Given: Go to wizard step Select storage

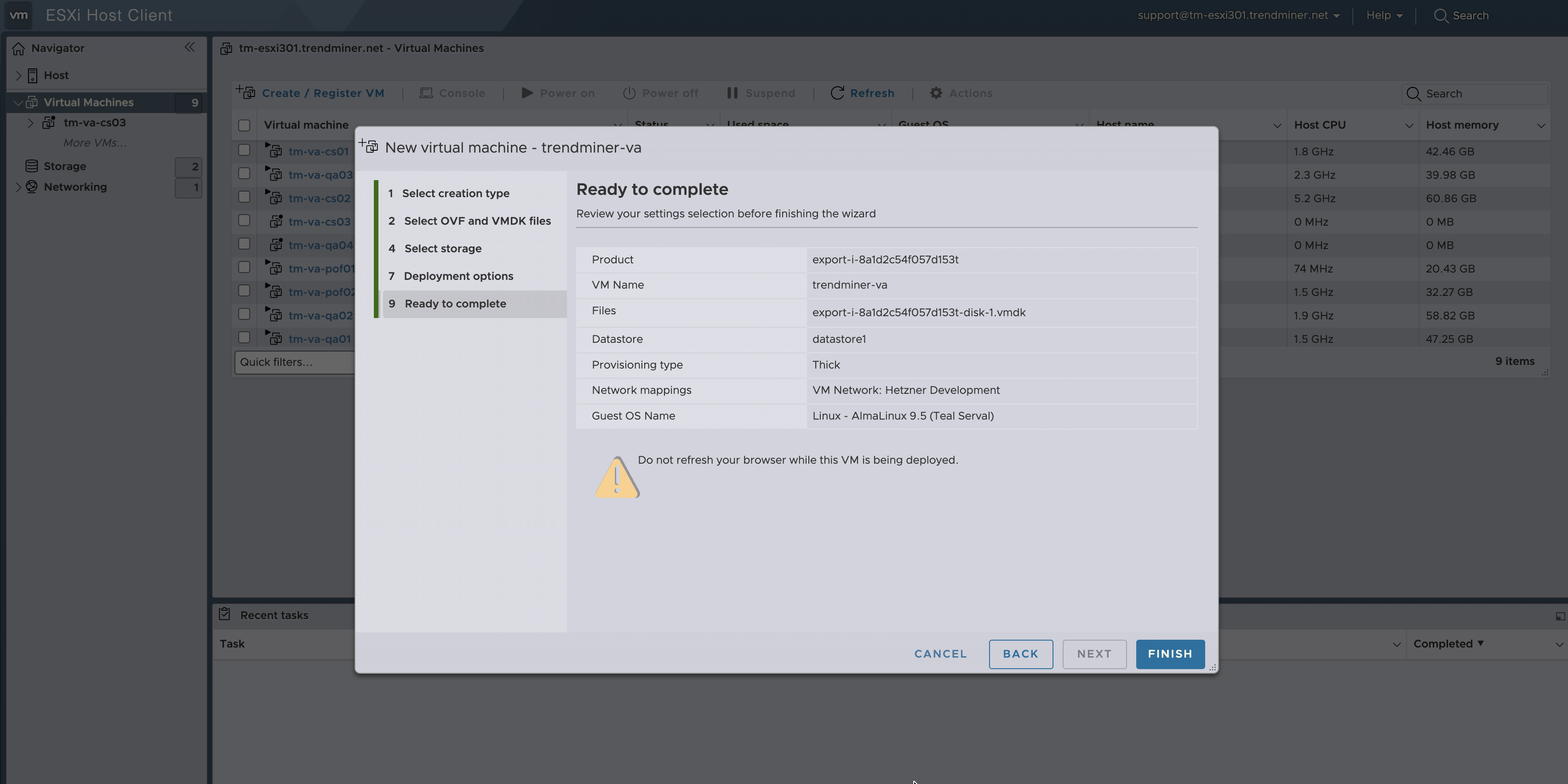Looking at the screenshot, I should (x=442, y=248).
